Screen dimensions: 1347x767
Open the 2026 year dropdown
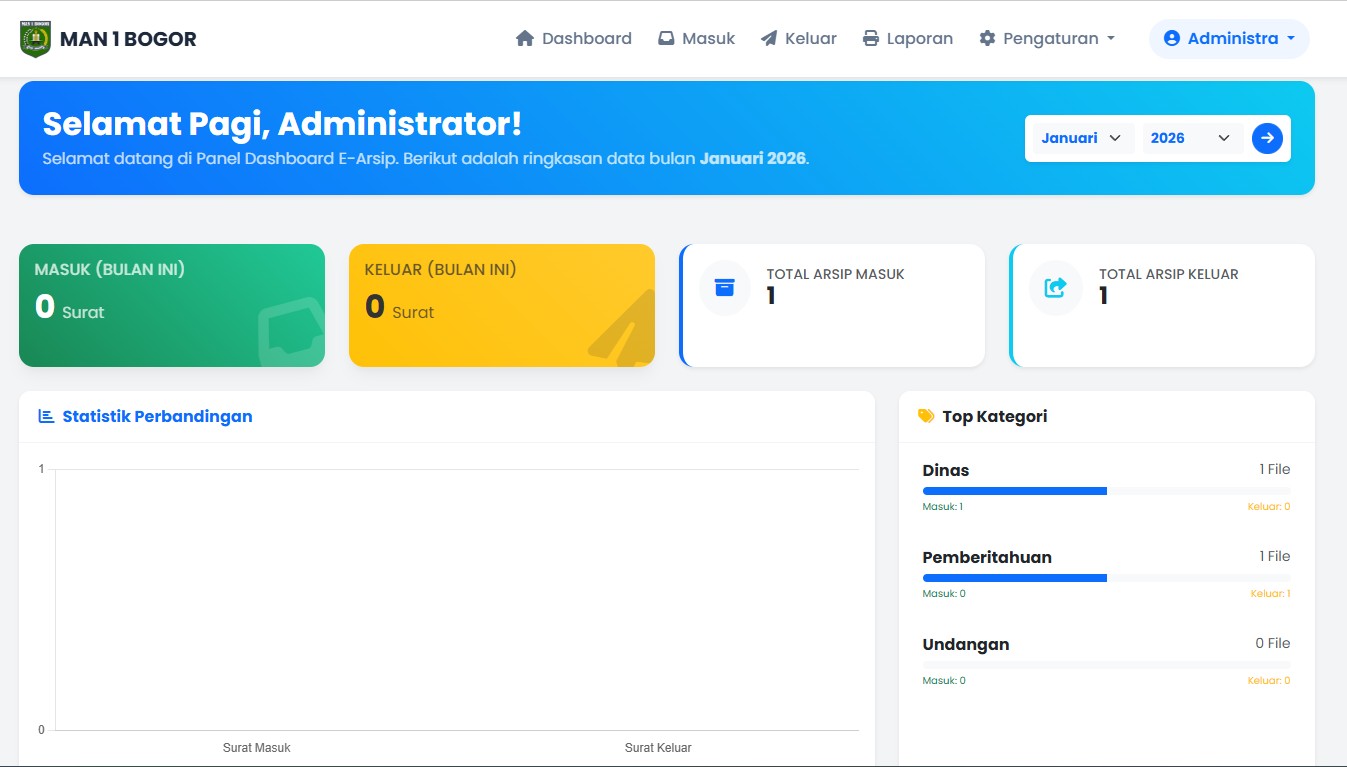point(1190,138)
